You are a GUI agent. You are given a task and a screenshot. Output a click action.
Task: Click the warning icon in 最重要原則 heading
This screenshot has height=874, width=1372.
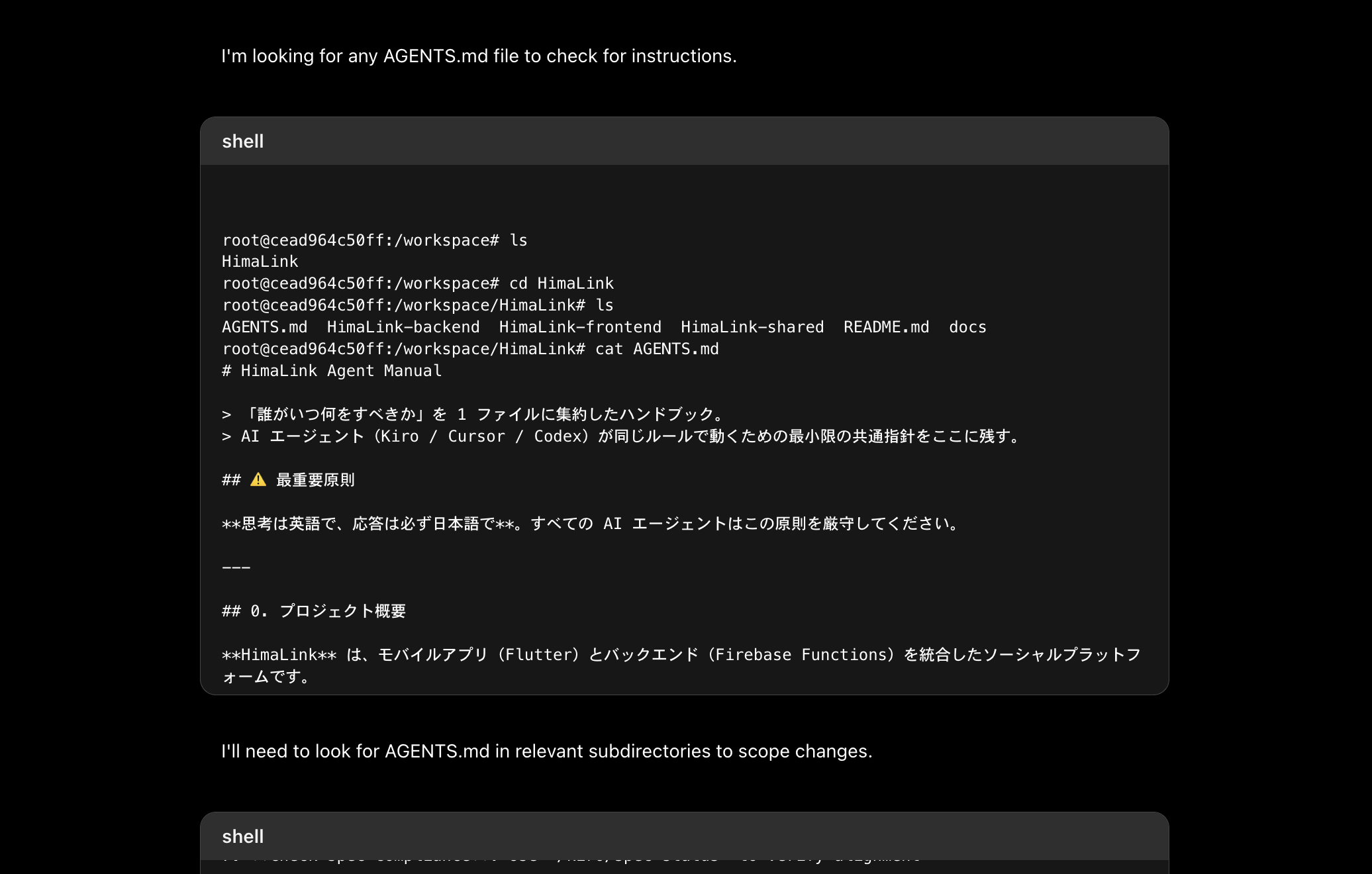(257, 479)
